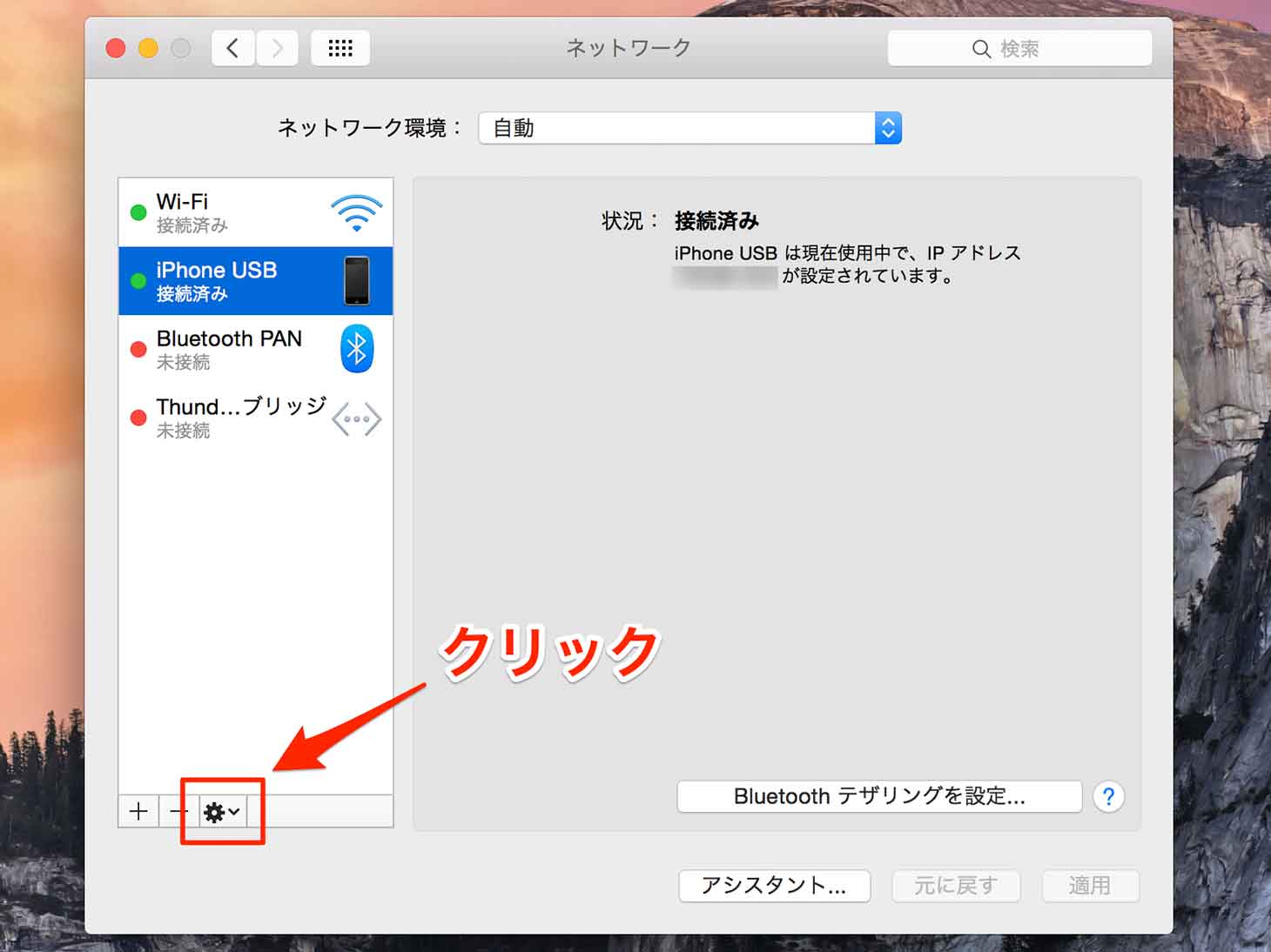1271x952 pixels.
Task: Click the Bluetooth logo icon
Action: point(357,349)
